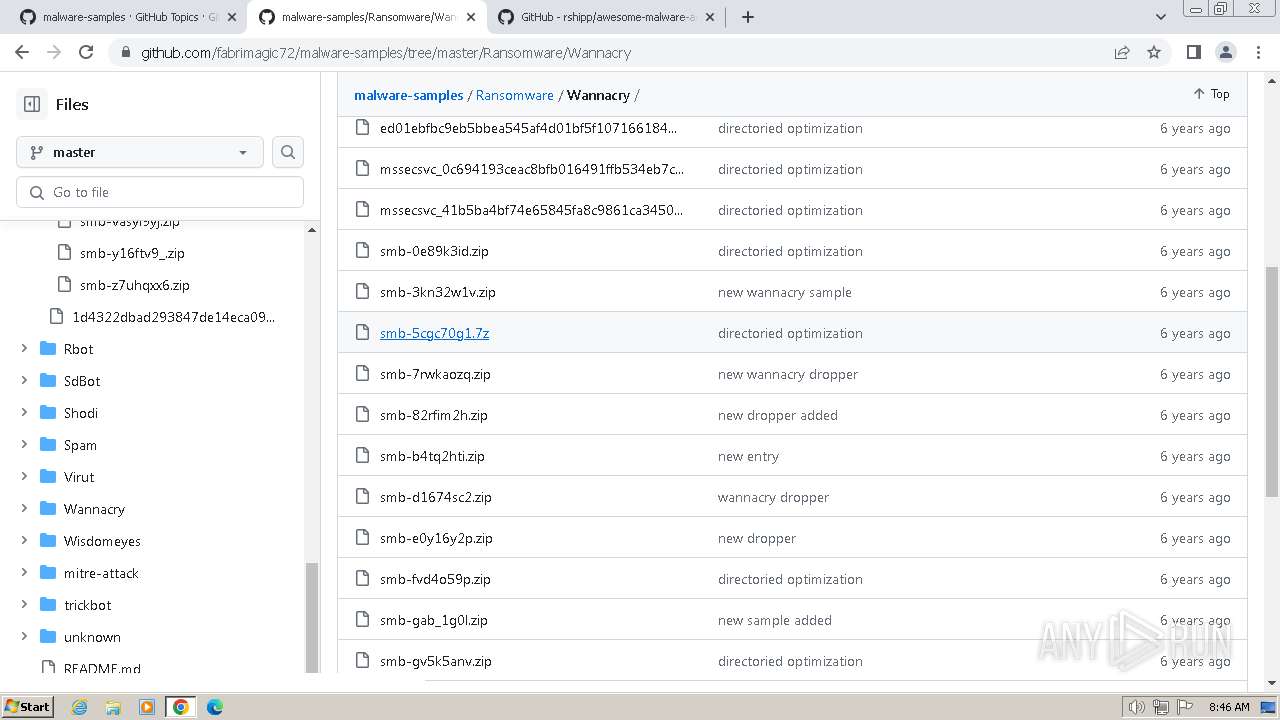The width and height of the screenshot is (1280, 720).
Task: Open smb-e0y16y2p.zip file
Action: coord(436,538)
